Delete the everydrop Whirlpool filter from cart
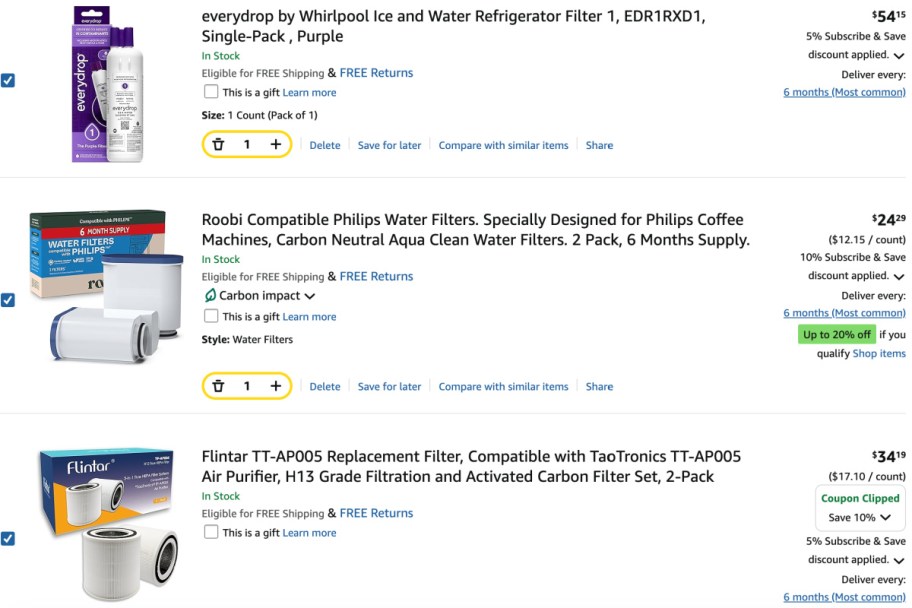Image resolution: width=912 pixels, height=608 pixels. (324, 144)
